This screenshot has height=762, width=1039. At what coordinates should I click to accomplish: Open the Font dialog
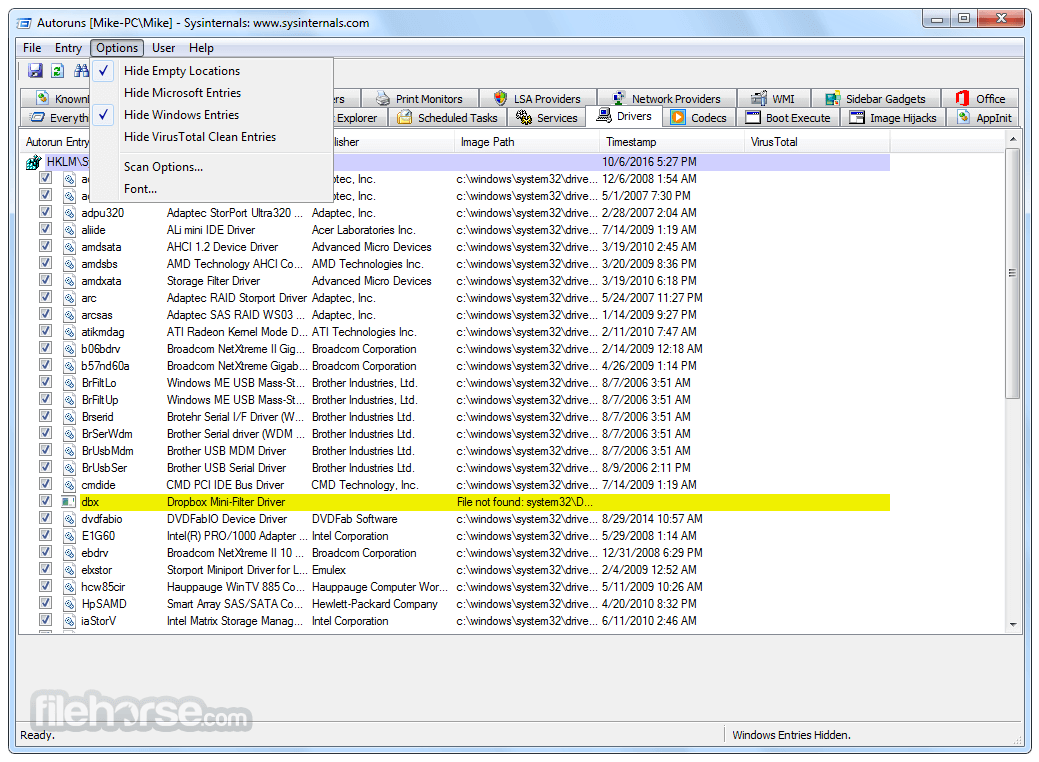pos(211,189)
